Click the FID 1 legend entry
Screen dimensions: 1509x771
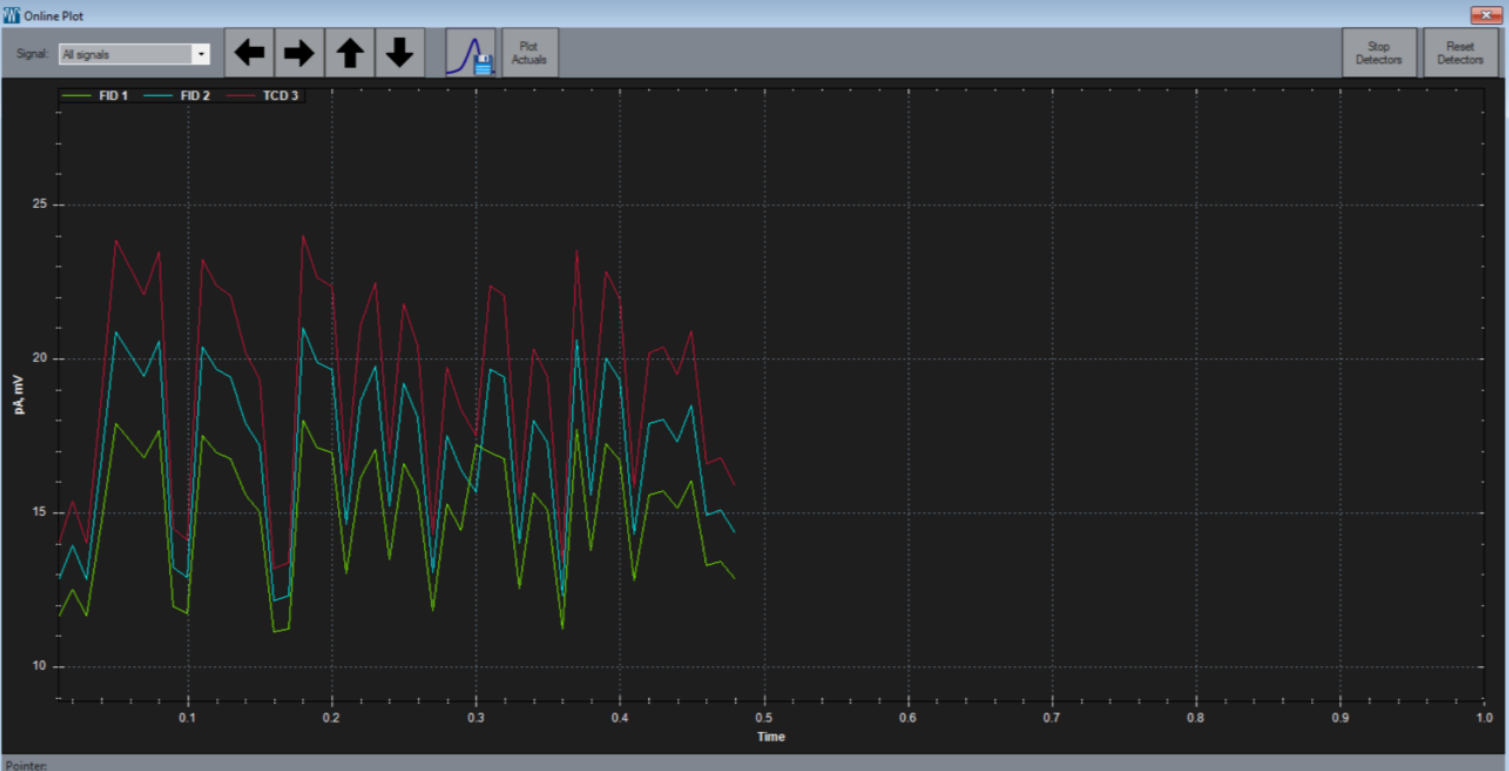[96, 96]
